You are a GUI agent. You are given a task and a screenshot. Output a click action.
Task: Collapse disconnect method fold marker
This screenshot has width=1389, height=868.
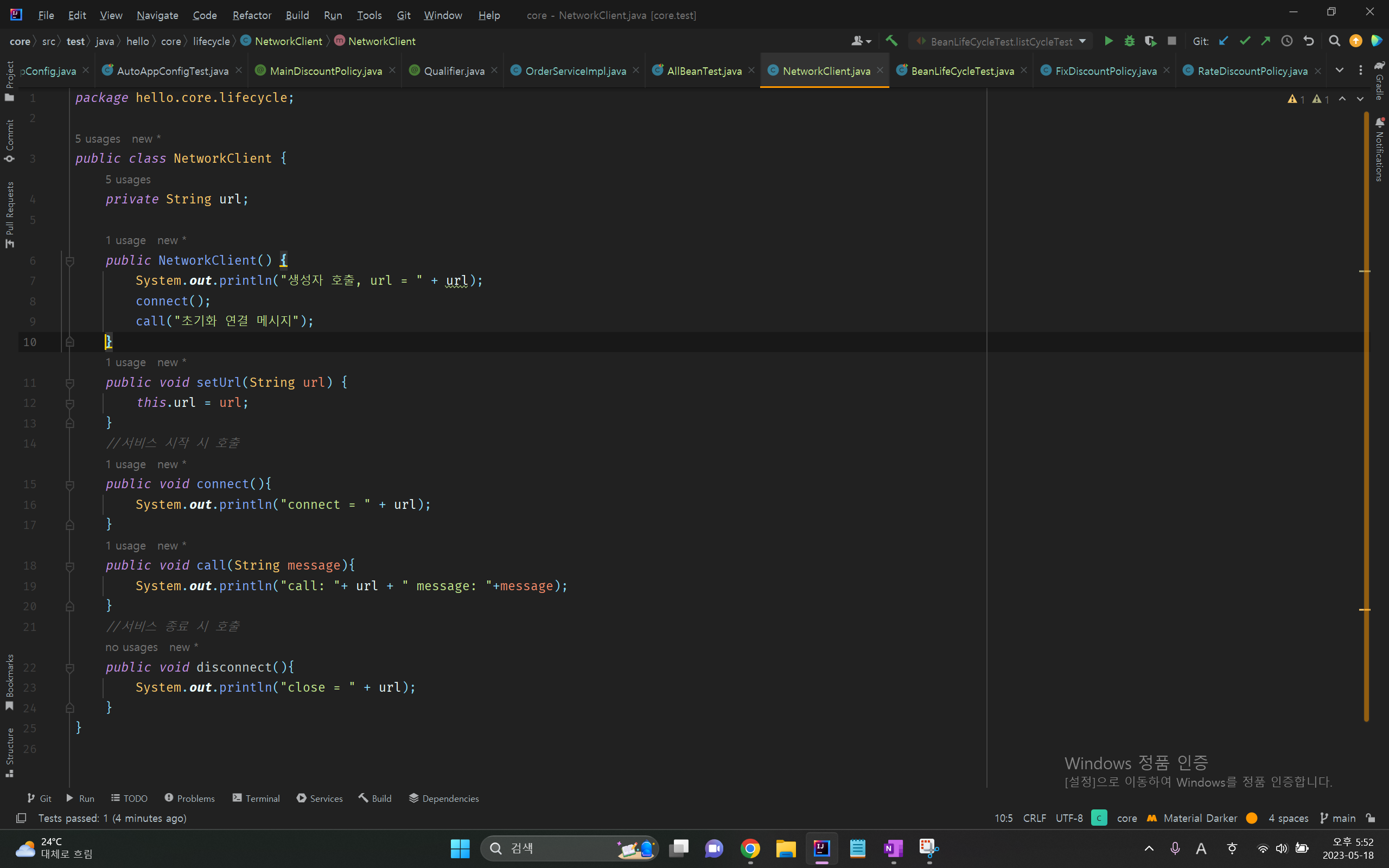[x=69, y=668]
